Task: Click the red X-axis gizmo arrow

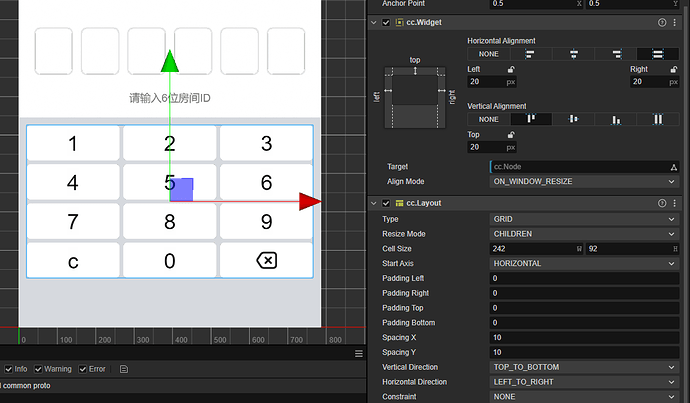Action: click(310, 202)
